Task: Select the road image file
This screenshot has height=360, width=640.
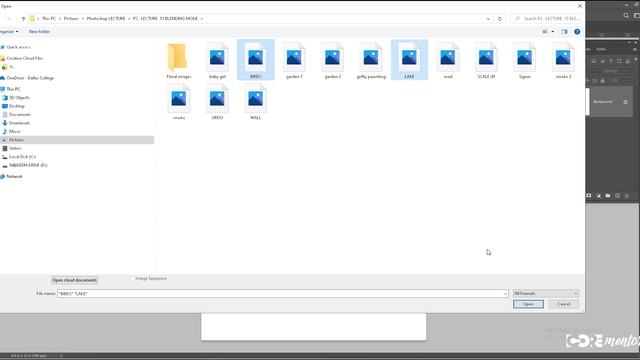Action: tap(448, 60)
